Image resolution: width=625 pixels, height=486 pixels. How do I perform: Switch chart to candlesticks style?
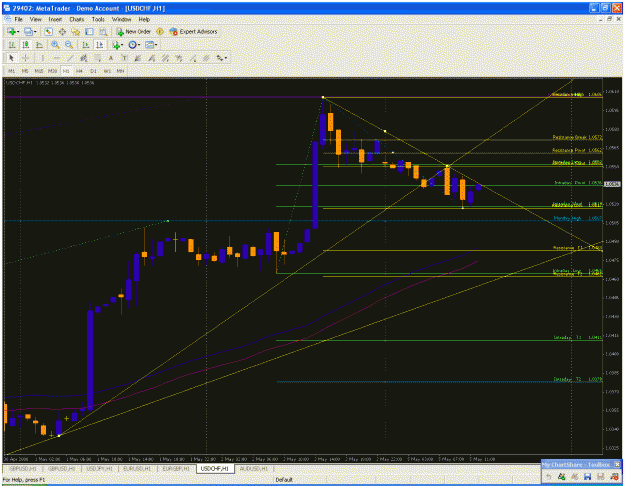point(26,45)
